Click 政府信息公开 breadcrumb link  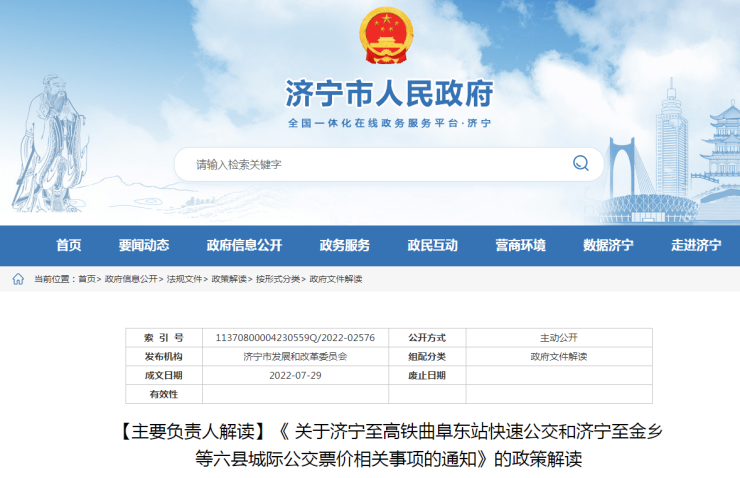pos(131,279)
